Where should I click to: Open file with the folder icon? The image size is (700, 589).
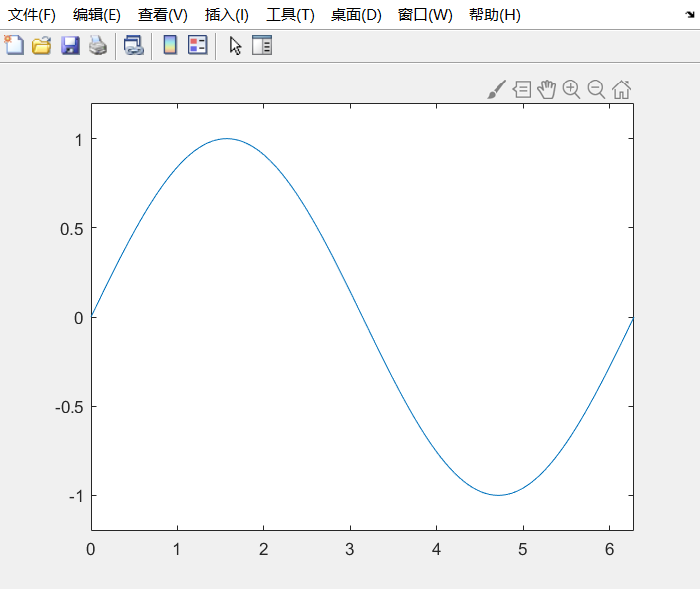coord(42,46)
